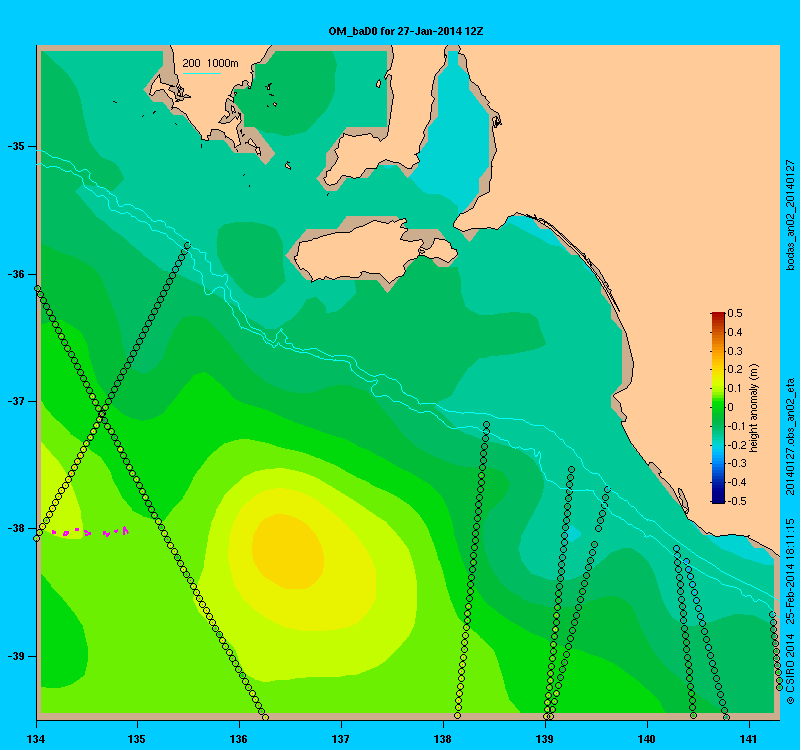Click the plot title 'OM_baD0 for 27-Jan-2014 12Z'

point(406,31)
